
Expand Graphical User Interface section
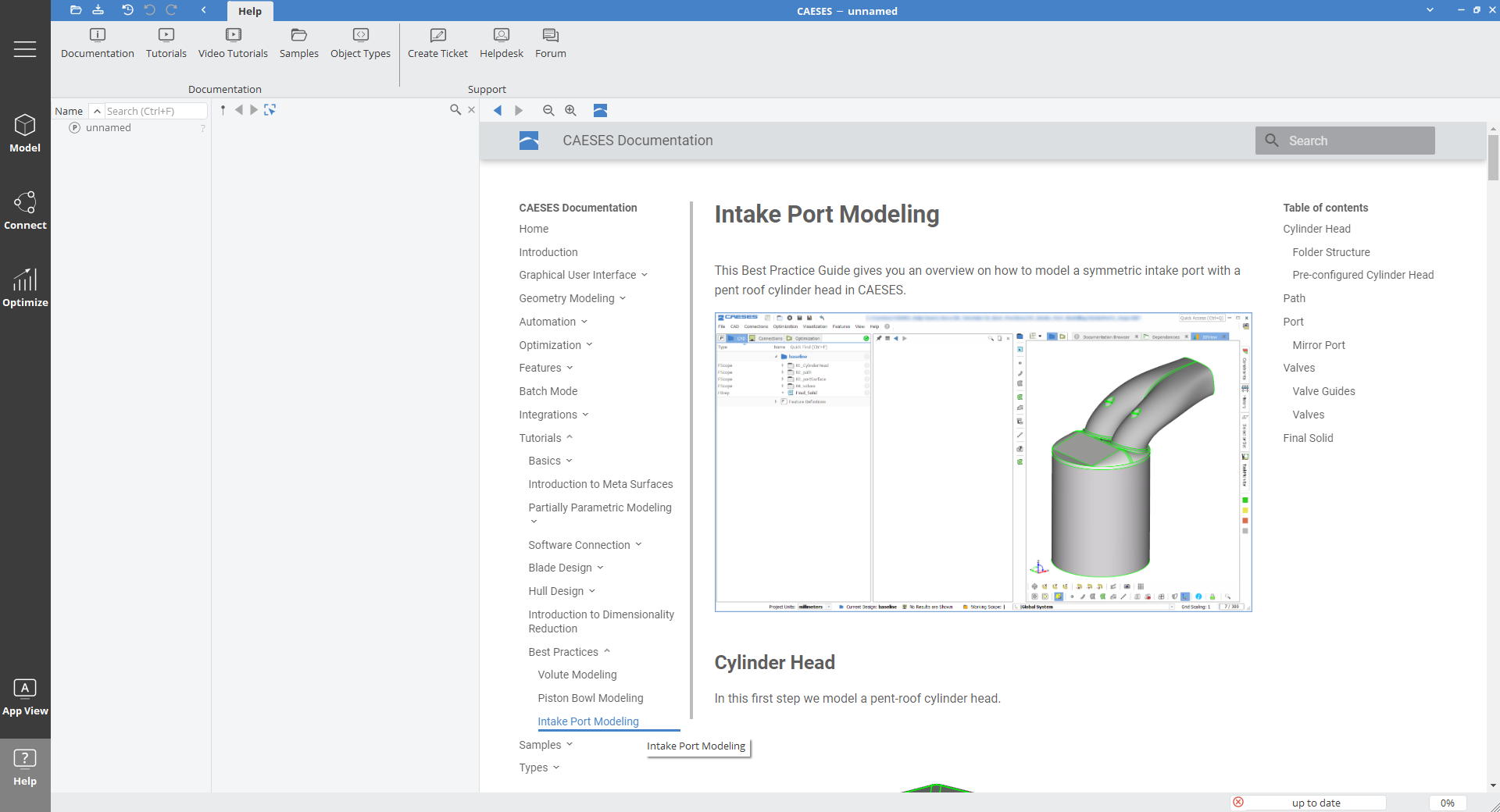click(x=645, y=275)
